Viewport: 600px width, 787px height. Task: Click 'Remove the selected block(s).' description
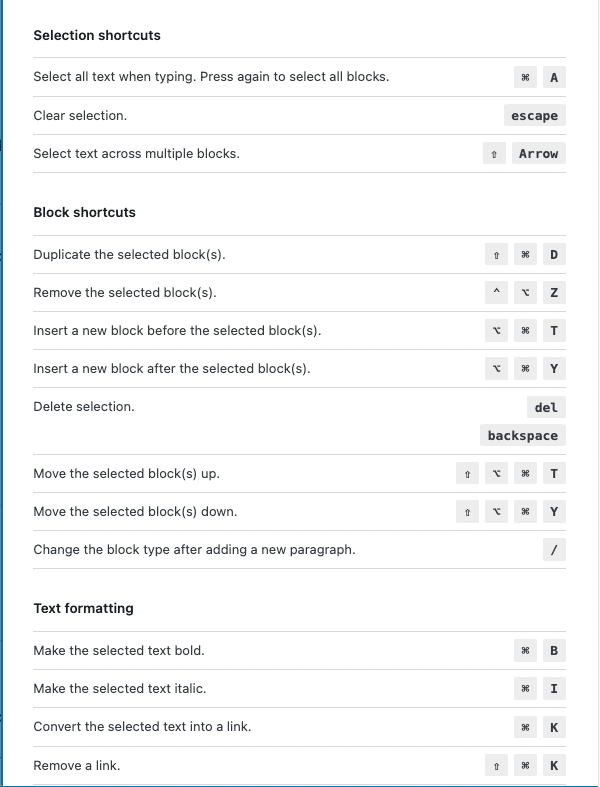pyautogui.click(x=125, y=293)
